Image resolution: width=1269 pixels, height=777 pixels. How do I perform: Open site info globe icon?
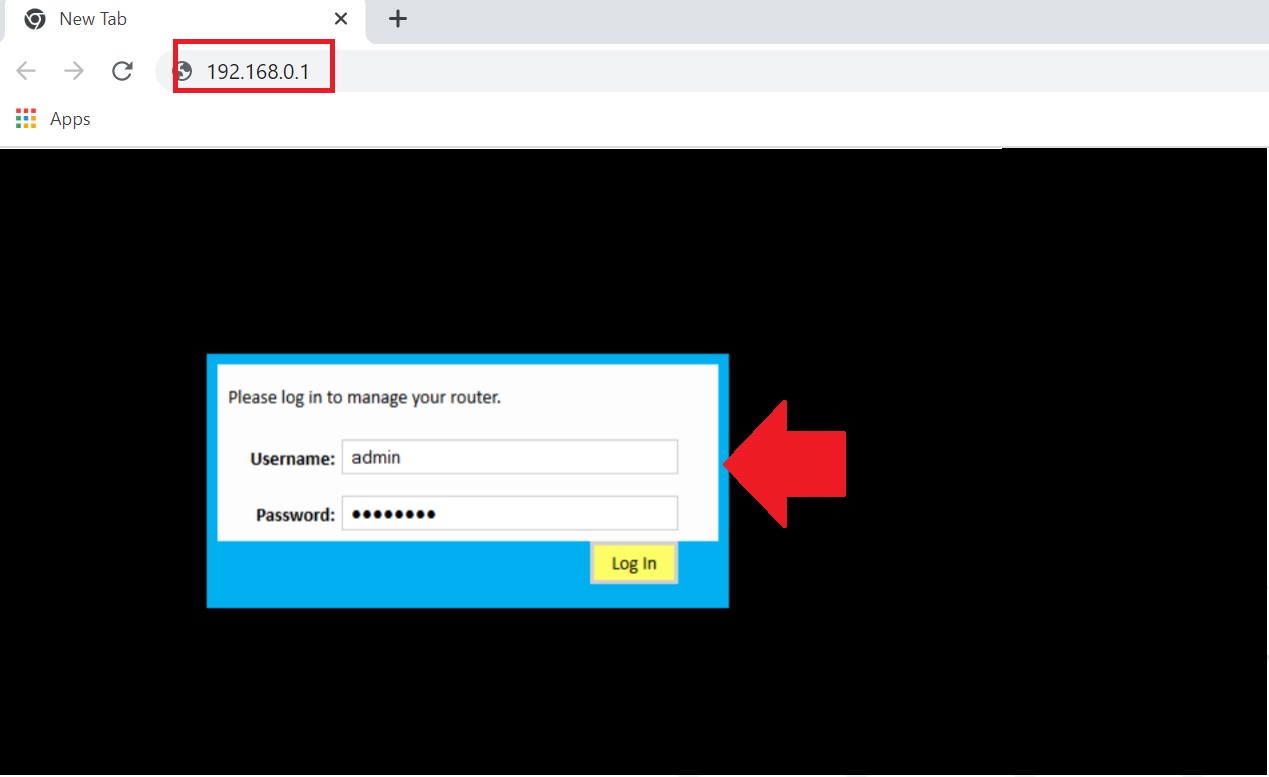(183, 71)
